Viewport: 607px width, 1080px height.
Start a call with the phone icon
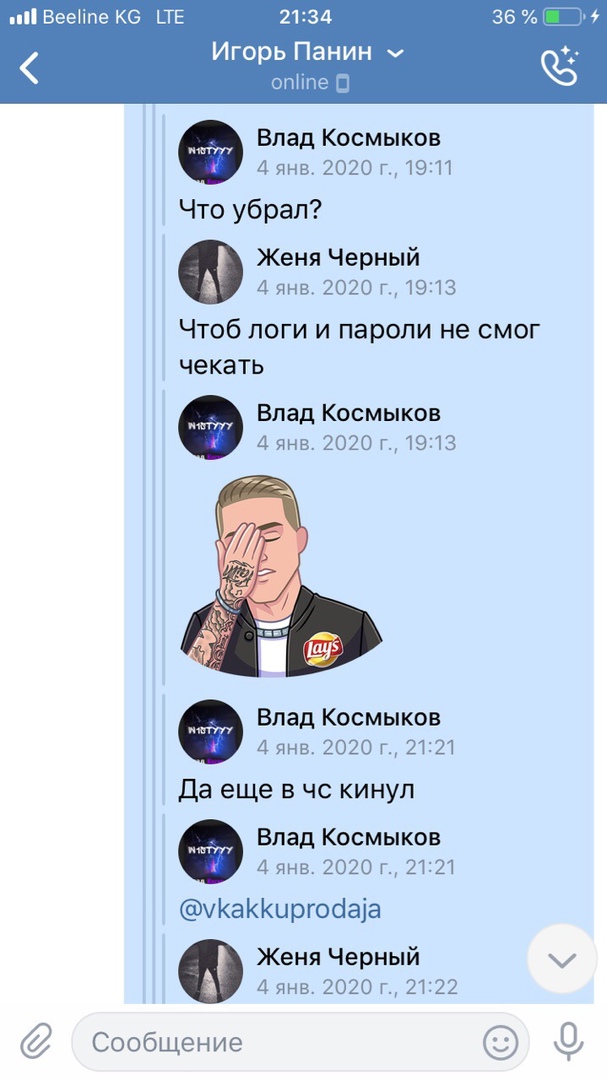click(559, 65)
